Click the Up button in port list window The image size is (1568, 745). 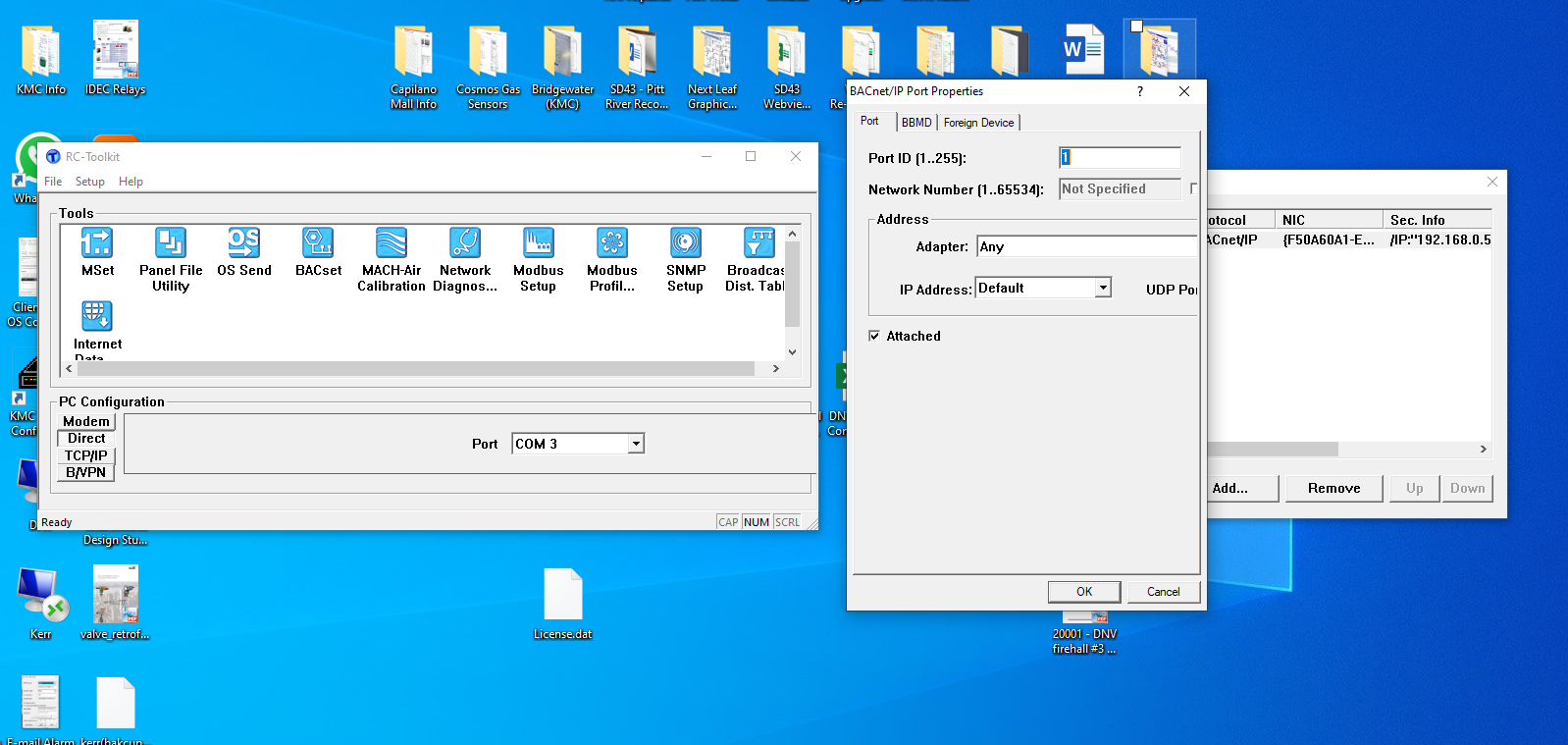1415,488
